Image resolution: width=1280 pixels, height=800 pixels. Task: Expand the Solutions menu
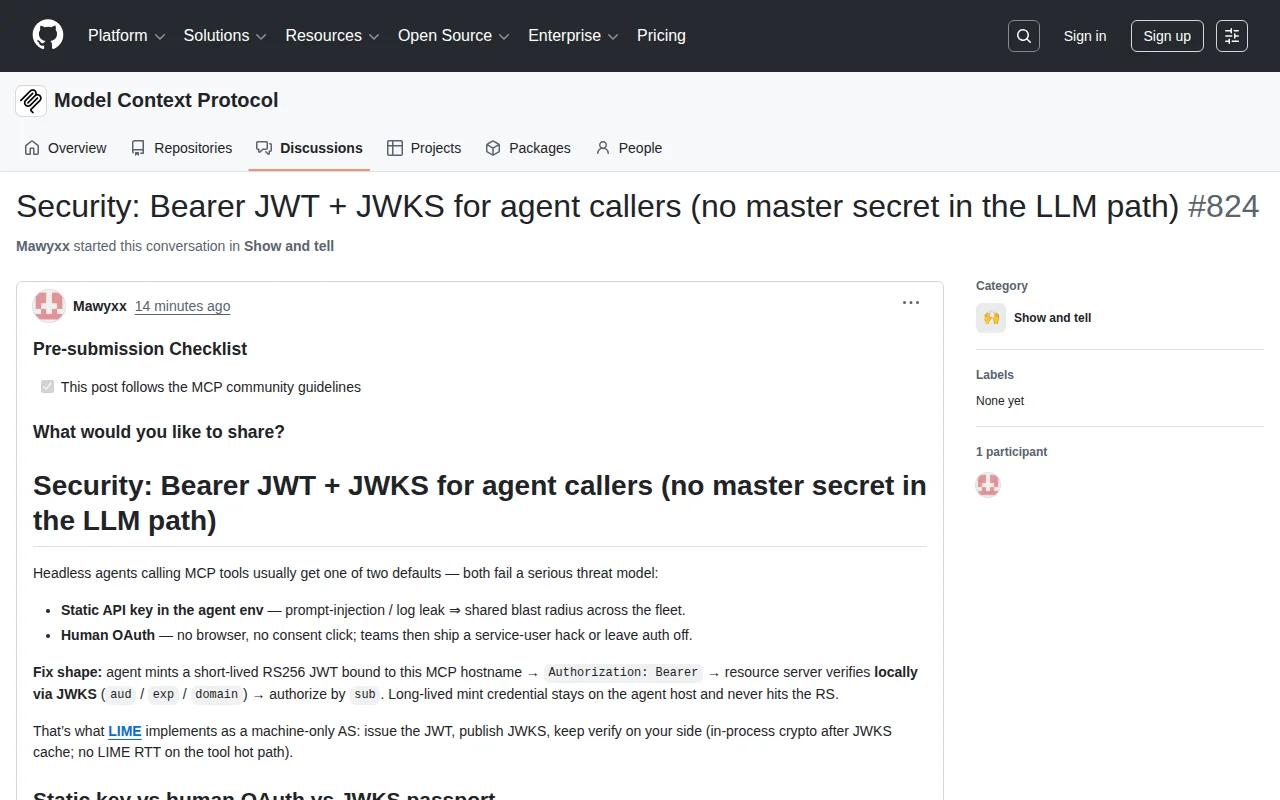click(225, 36)
